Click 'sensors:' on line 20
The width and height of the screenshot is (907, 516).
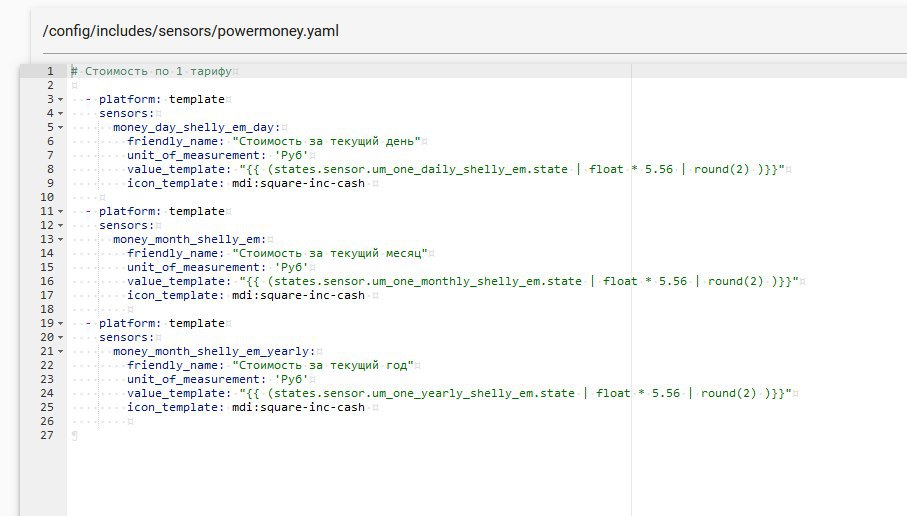point(127,337)
